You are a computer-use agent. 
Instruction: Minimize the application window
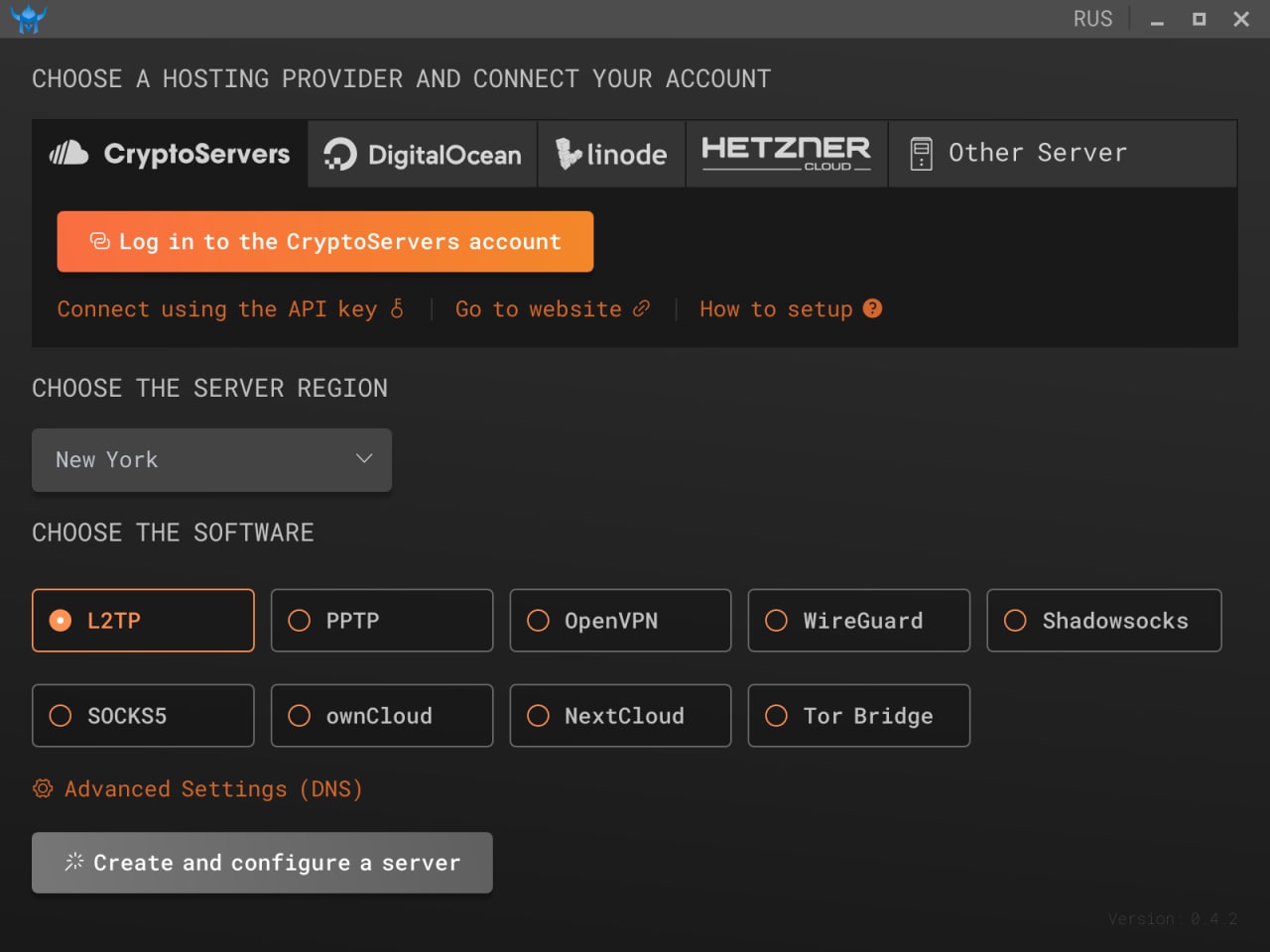(x=1157, y=20)
